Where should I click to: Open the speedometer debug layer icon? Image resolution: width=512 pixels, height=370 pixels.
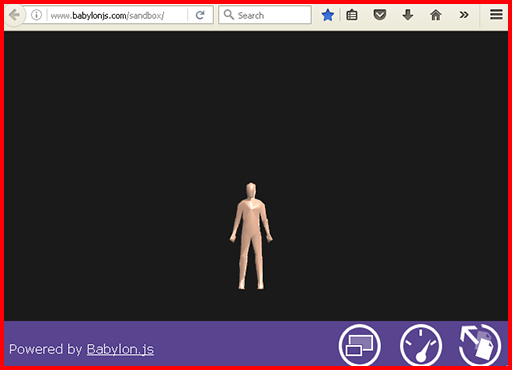[x=421, y=345]
